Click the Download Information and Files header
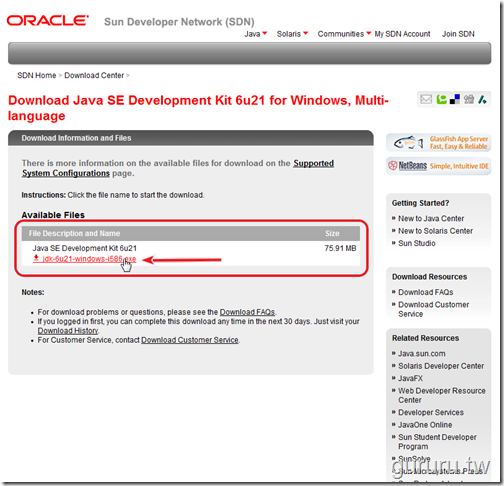The image size is (504, 486). (76, 138)
